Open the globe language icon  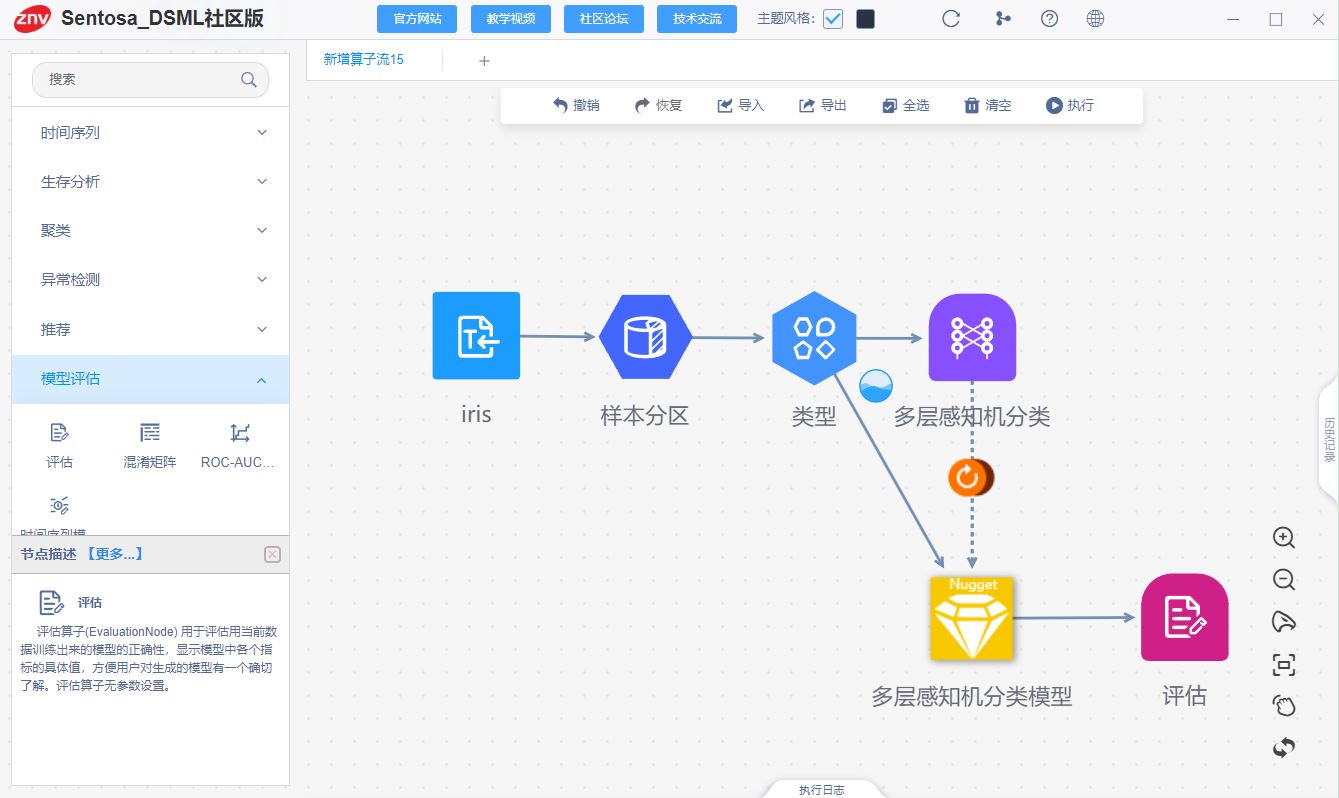(1095, 18)
